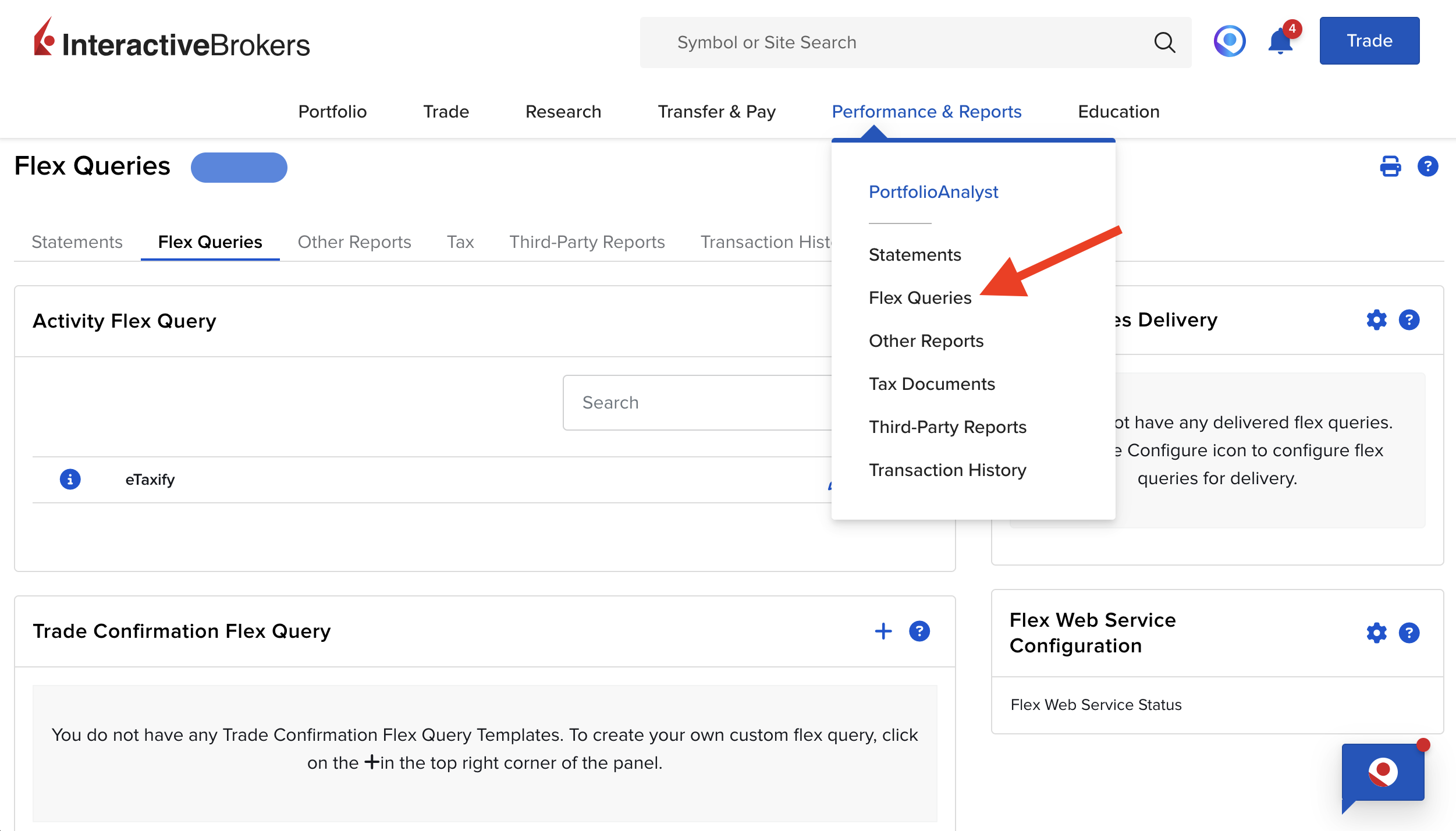1456x831 pixels.
Task: Choose Third-Party Reports in dropdown menu
Action: click(947, 427)
